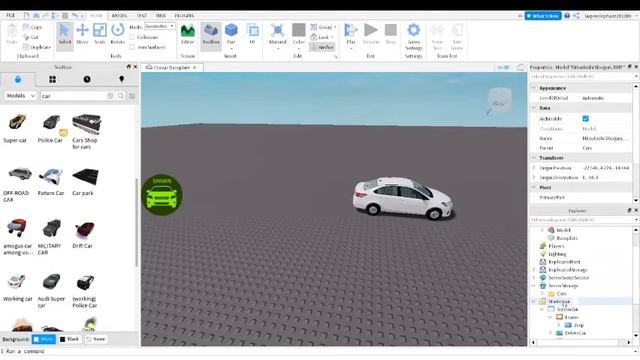
Task: Open the Toolbox Inventory grid icon
Action: pyautogui.click(x=53, y=79)
